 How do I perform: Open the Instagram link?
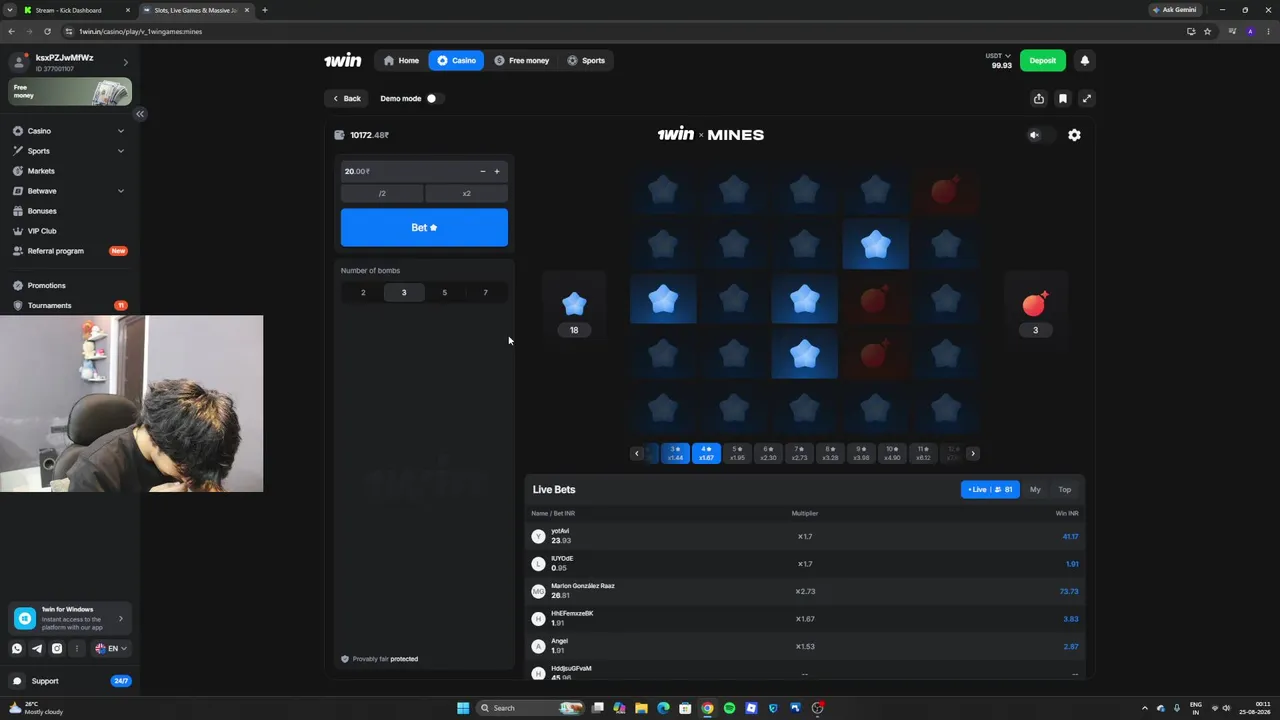(x=57, y=648)
